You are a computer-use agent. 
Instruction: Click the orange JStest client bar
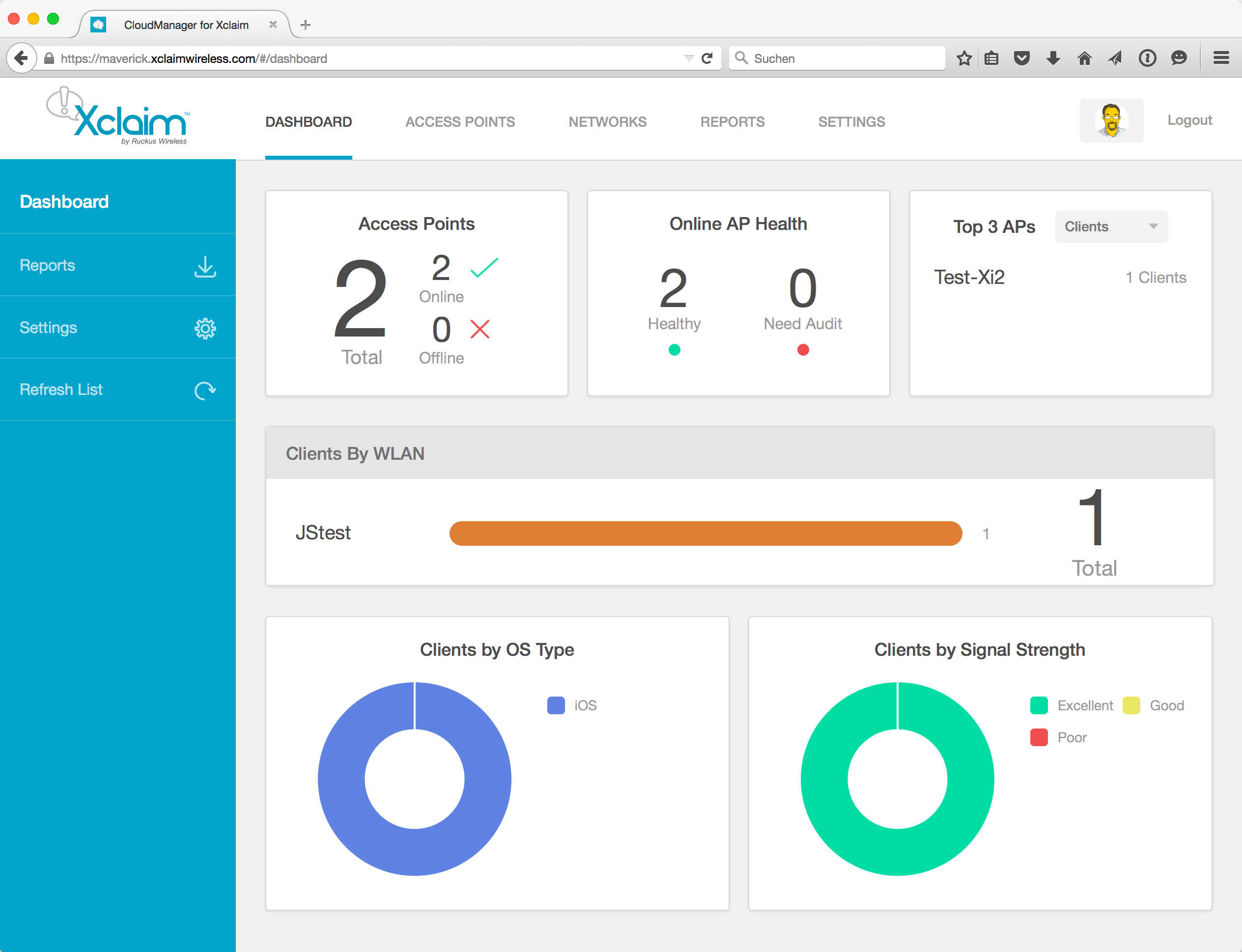[x=706, y=532]
